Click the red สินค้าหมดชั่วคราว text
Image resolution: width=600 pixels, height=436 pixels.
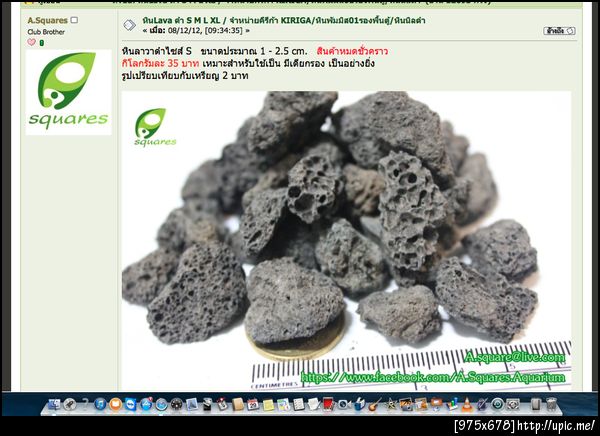[352, 51]
